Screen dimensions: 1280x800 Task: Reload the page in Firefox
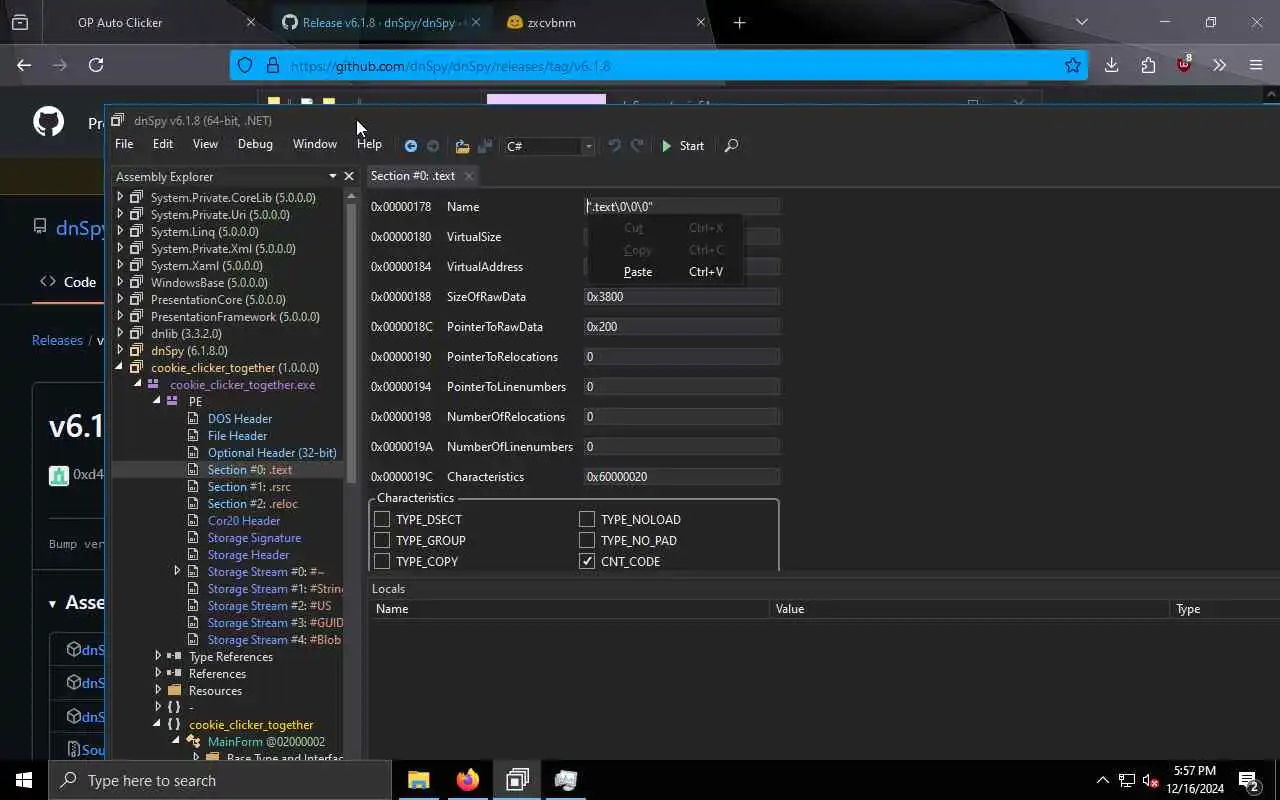tap(96, 65)
